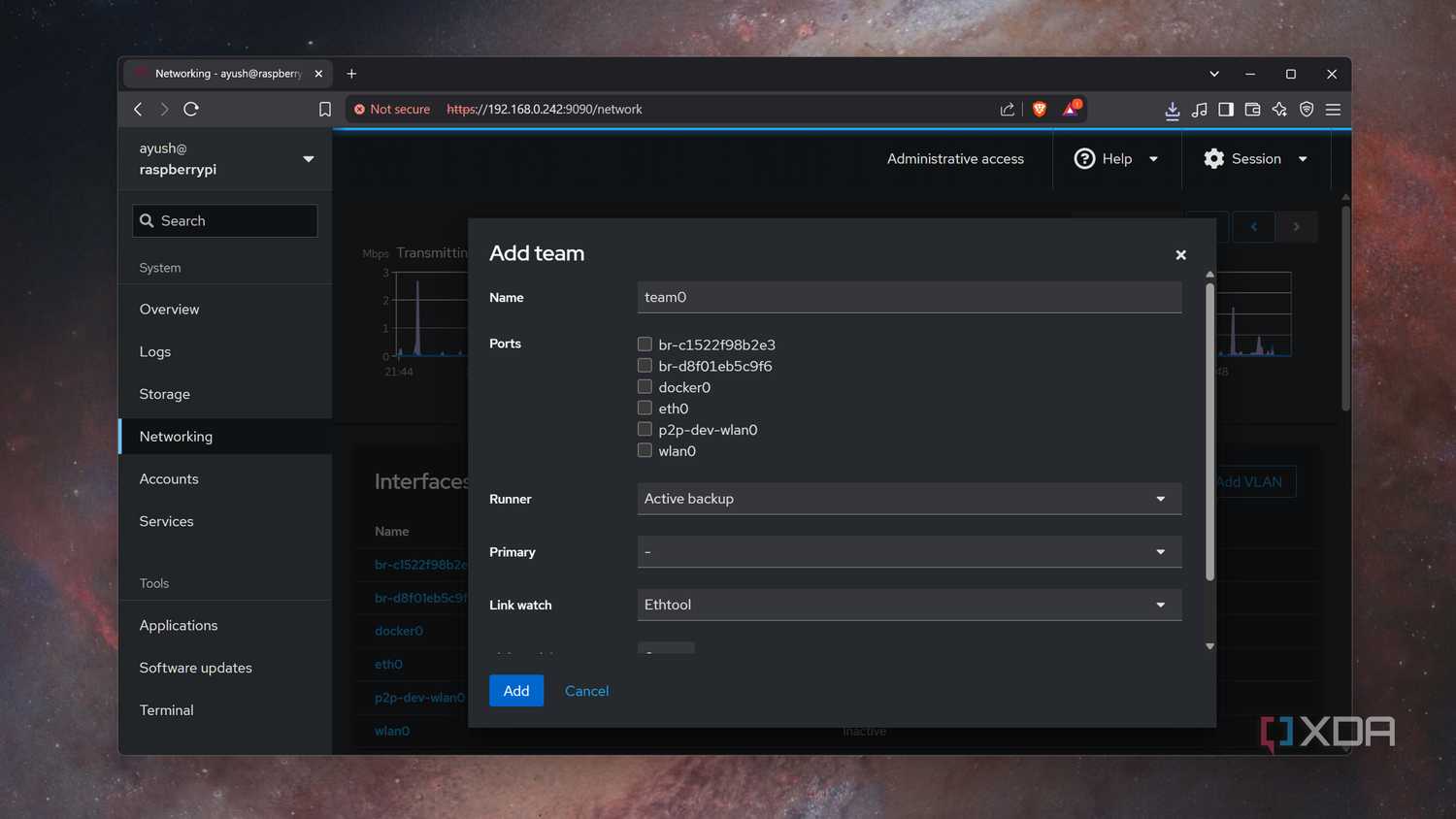
Task: Check the p2p-dev-wlan0 port
Action: [645, 430]
